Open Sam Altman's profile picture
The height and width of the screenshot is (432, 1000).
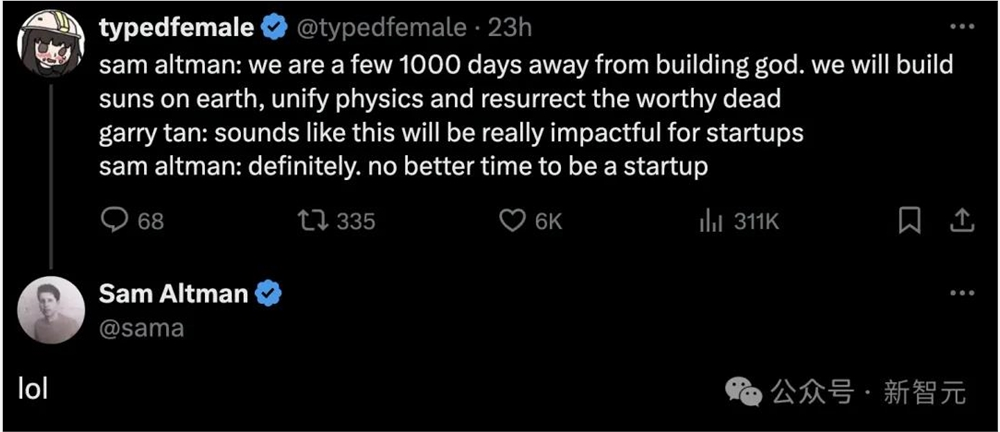[x=51, y=309]
